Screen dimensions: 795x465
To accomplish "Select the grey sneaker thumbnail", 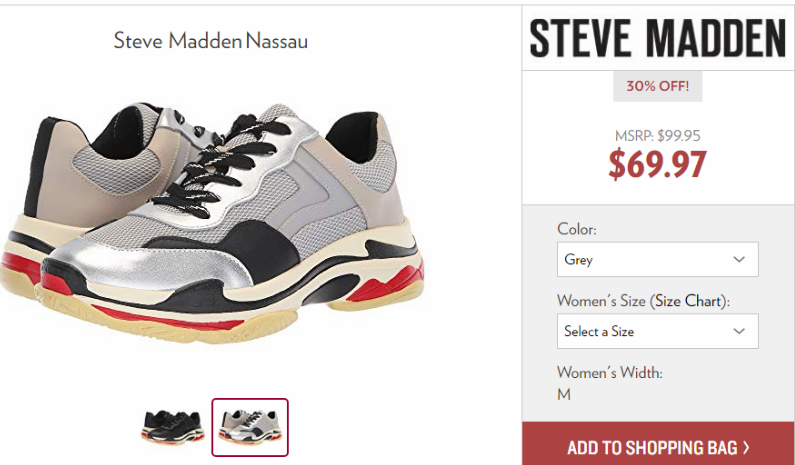I will tap(250, 427).
